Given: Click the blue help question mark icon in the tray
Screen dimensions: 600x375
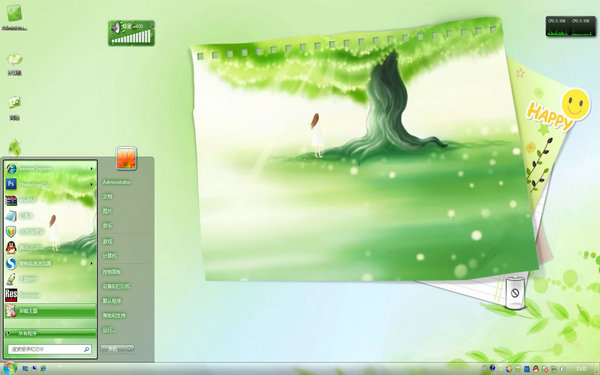Looking at the screenshot, I should (492, 368).
